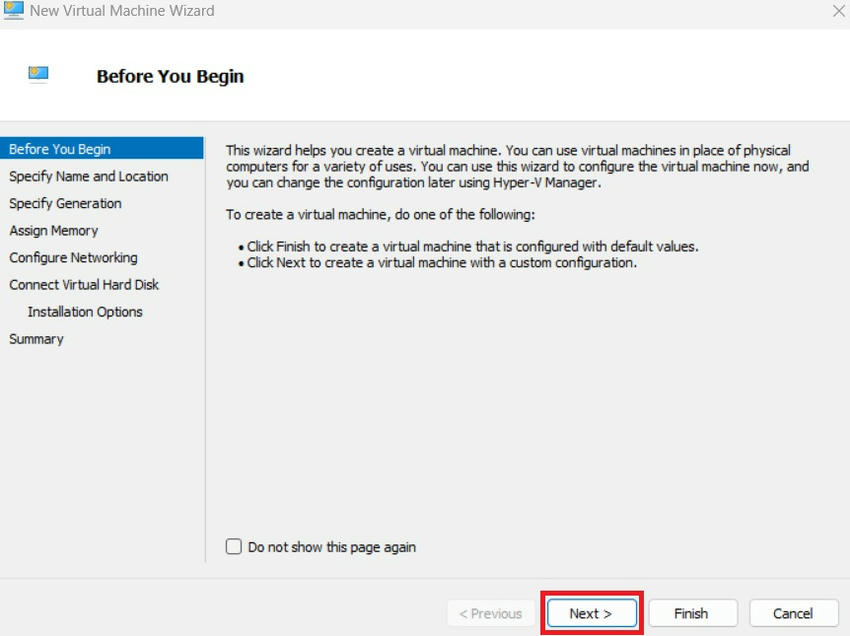Click the wizard icon in the title bar

coord(14,11)
